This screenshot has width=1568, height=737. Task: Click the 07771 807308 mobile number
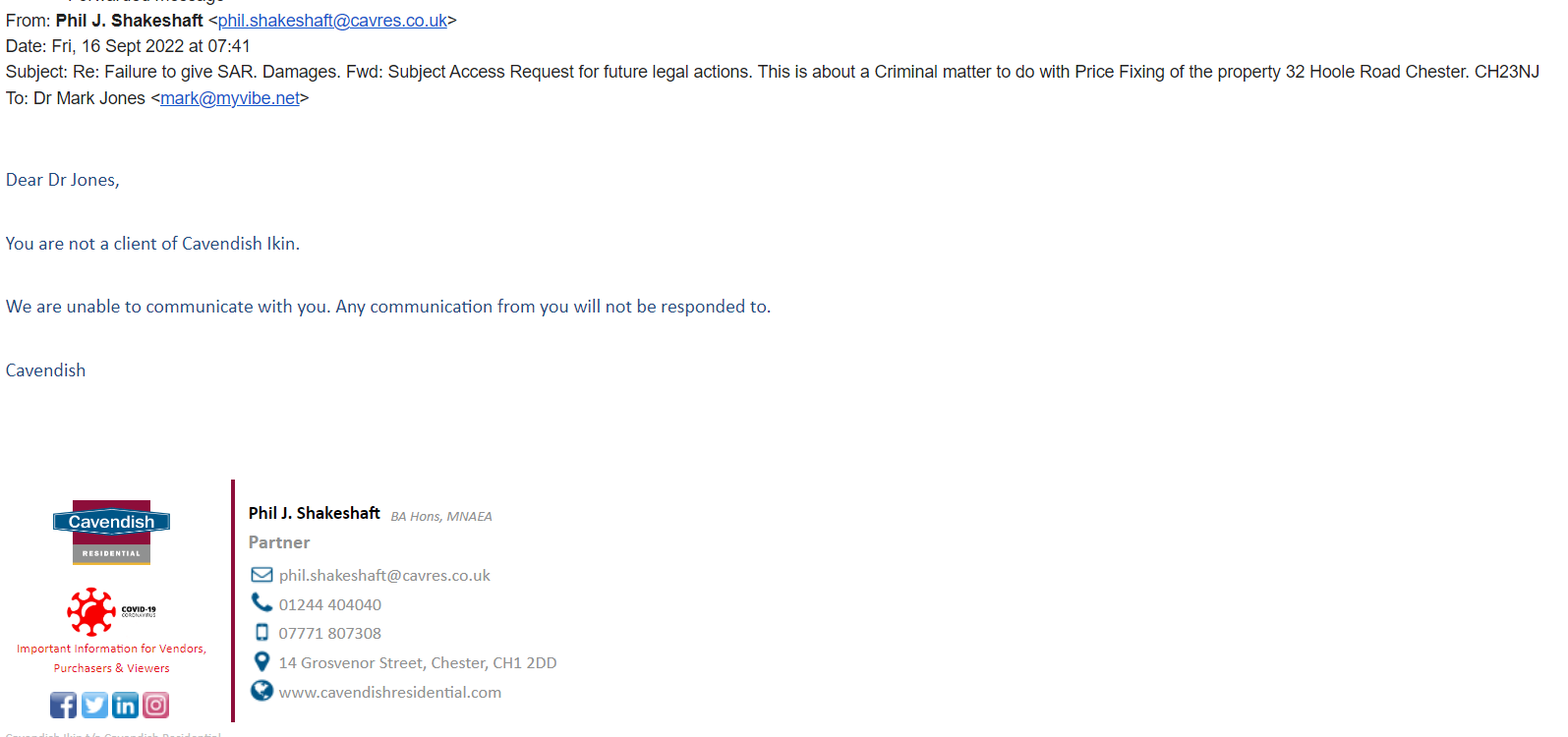pyautogui.click(x=330, y=634)
